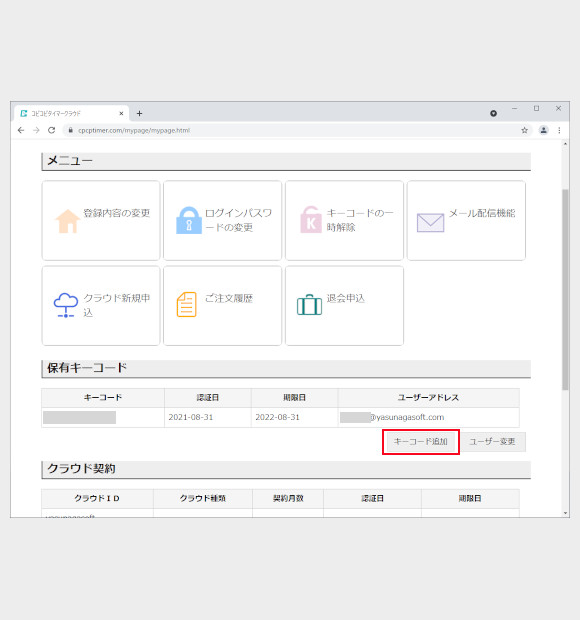Click the scrollbar down arrow
This screenshot has height=620, width=580.
click(565, 513)
